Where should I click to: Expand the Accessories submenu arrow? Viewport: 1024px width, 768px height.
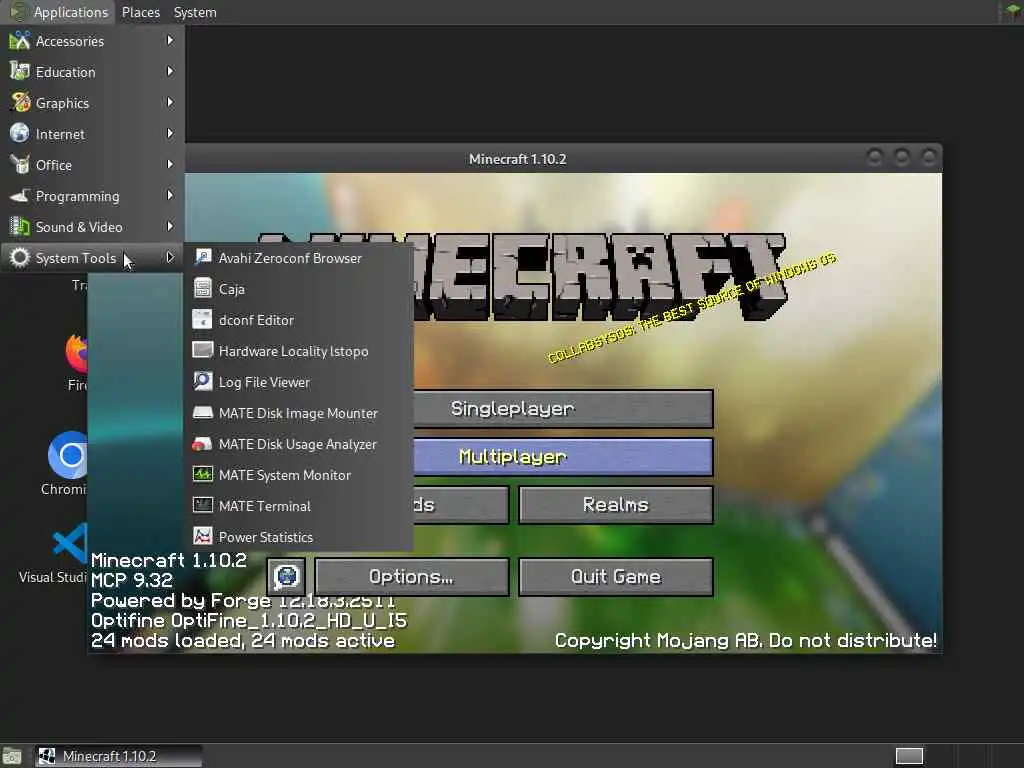pos(170,40)
